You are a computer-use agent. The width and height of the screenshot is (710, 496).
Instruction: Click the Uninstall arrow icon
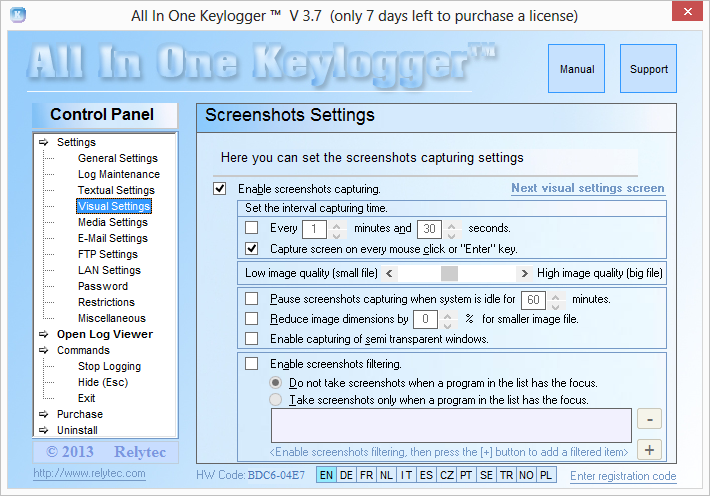pos(44,430)
